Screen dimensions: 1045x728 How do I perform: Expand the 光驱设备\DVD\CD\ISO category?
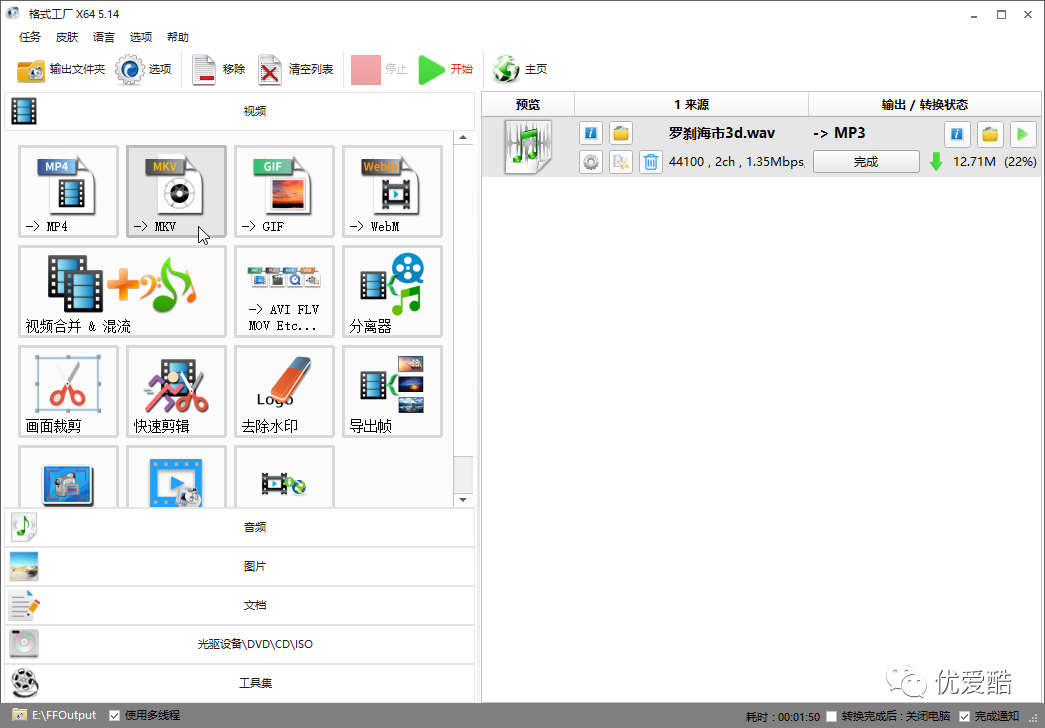(240, 644)
